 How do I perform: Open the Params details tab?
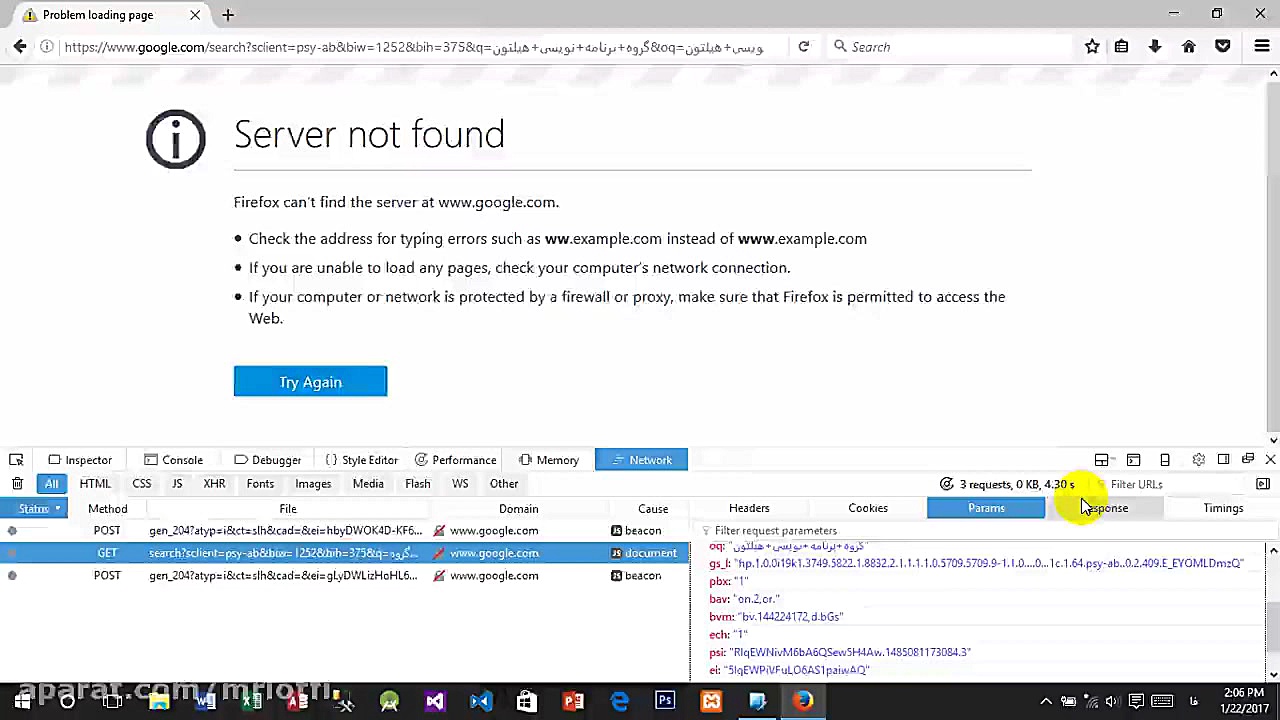coord(986,508)
